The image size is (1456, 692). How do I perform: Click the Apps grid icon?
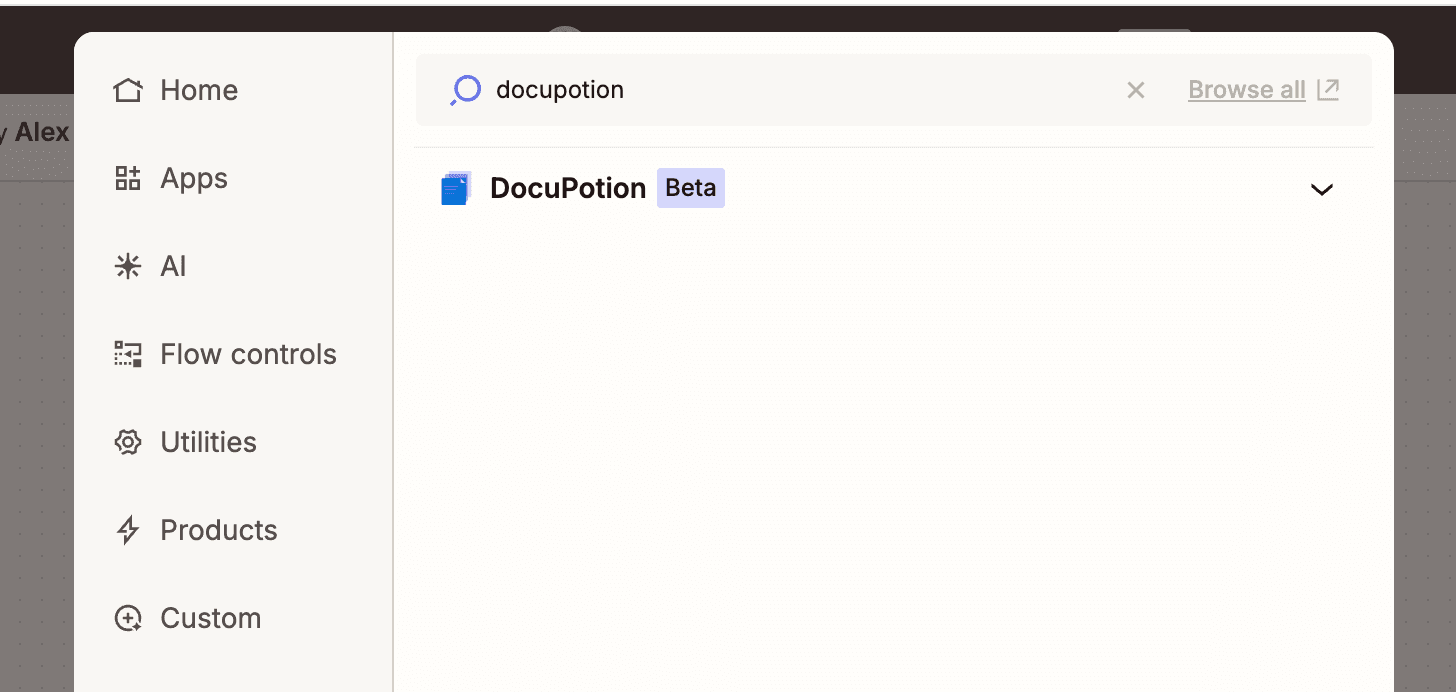(x=128, y=178)
